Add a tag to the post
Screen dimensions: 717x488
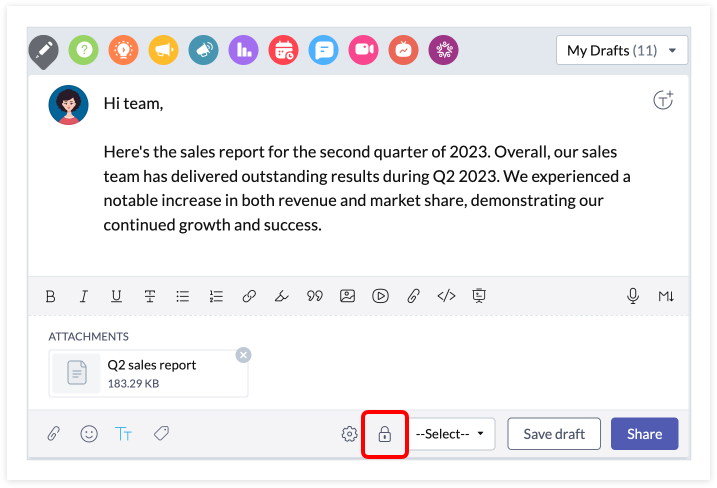[161, 433]
